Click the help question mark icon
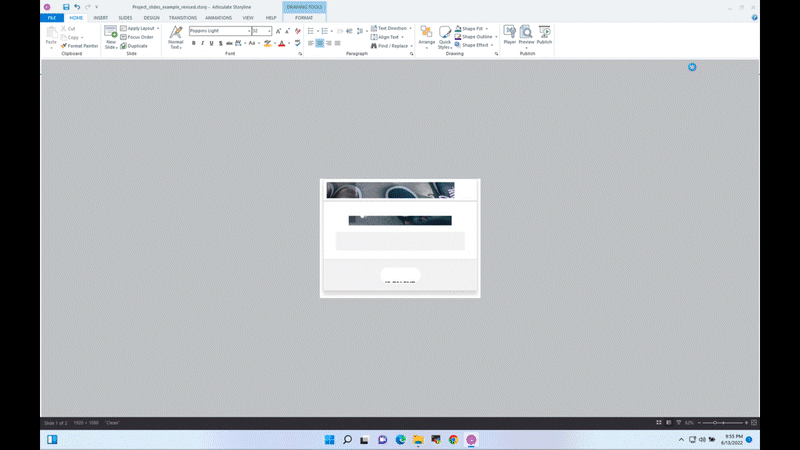The image size is (800, 450). coord(754,17)
